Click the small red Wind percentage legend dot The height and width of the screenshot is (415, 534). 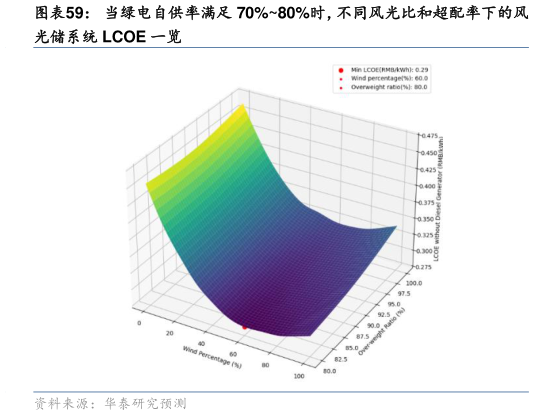click(341, 79)
